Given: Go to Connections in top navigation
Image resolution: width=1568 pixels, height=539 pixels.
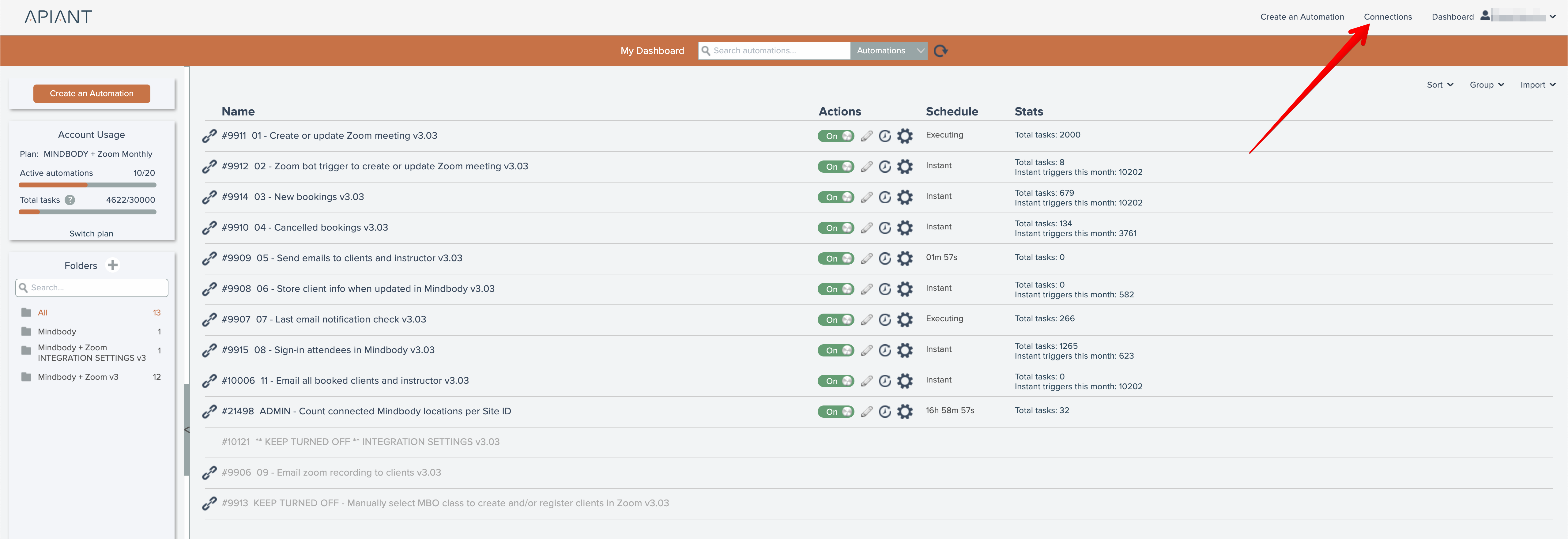Looking at the screenshot, I should (1387, 17).
